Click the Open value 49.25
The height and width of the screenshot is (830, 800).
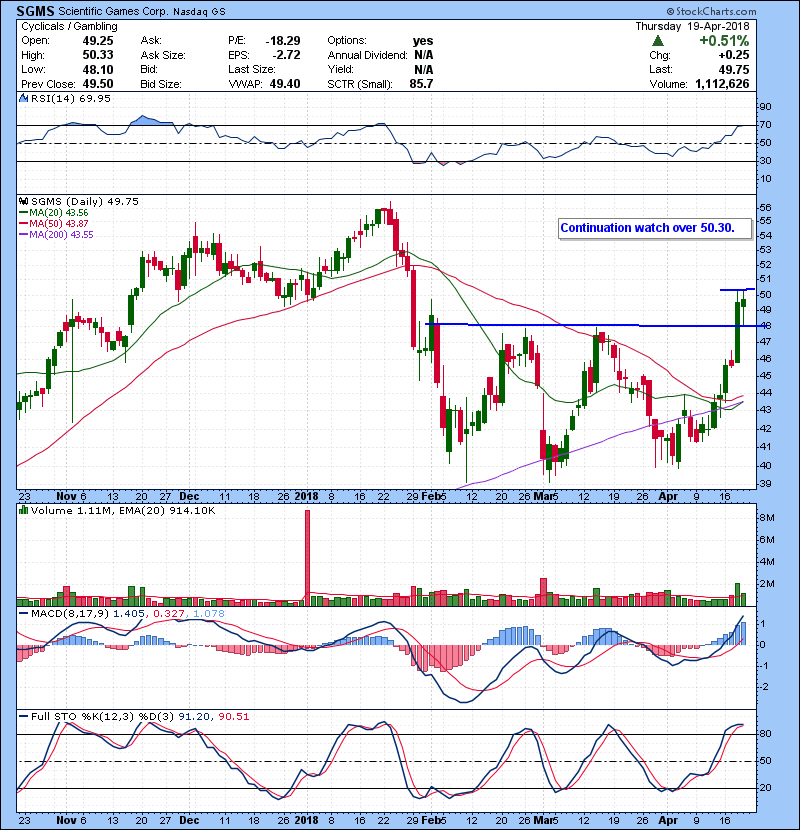[98, 41]
